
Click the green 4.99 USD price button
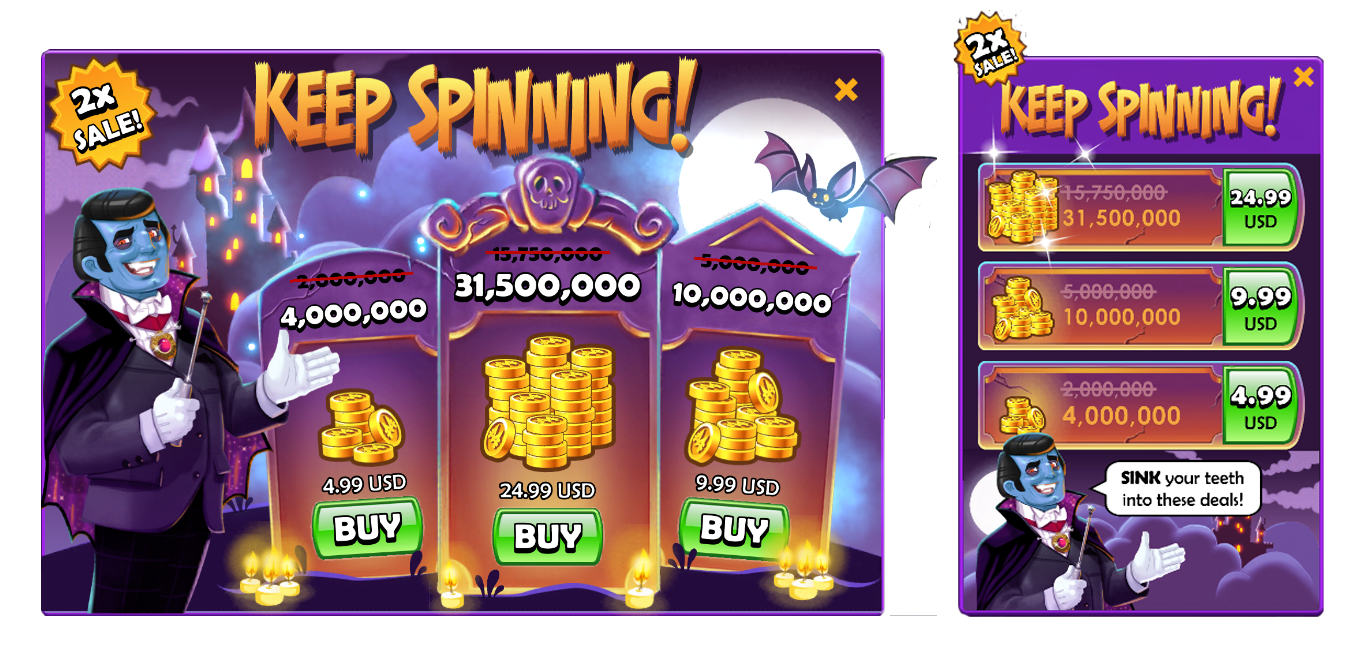tap(1260, 405)
